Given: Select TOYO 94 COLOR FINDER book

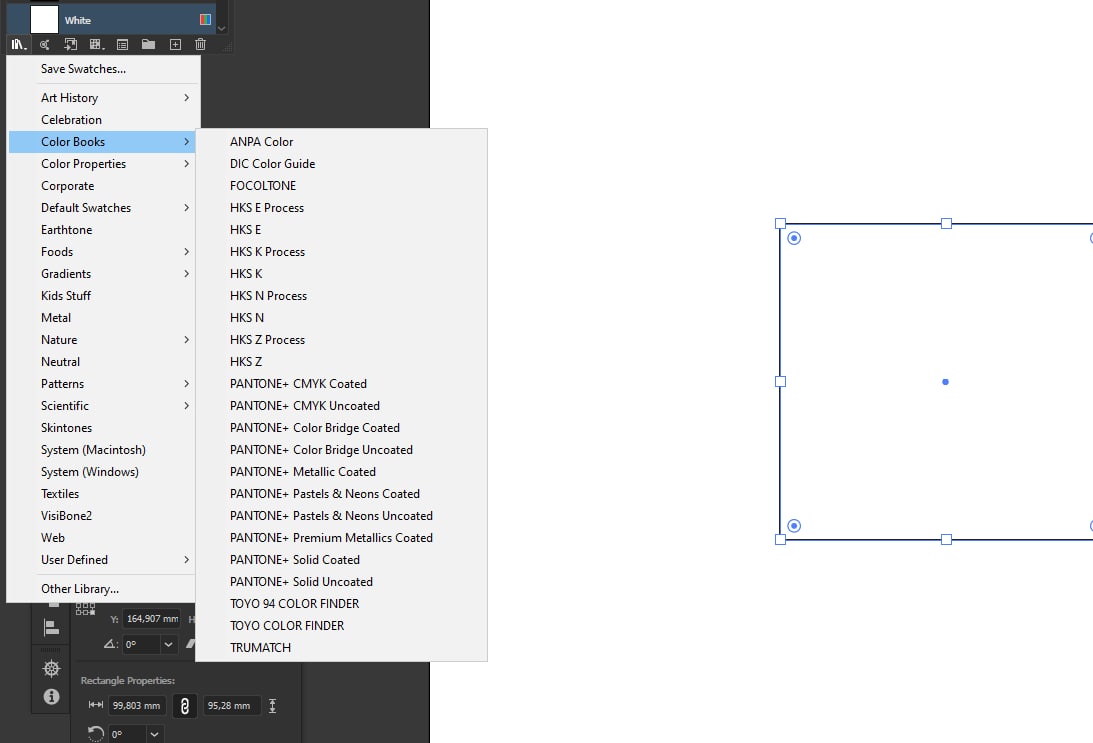Looking at the screenshot, I should tap(342, 604).
